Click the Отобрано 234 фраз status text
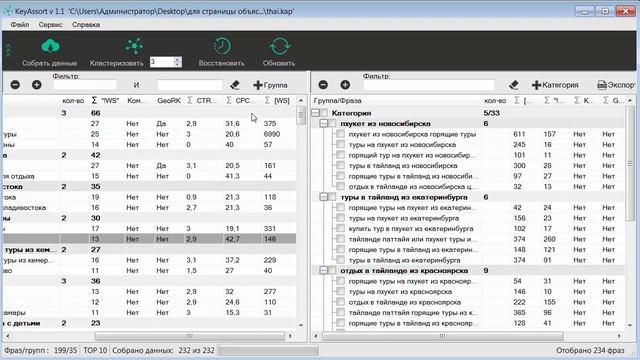The image size is (640, 360). 590,350
